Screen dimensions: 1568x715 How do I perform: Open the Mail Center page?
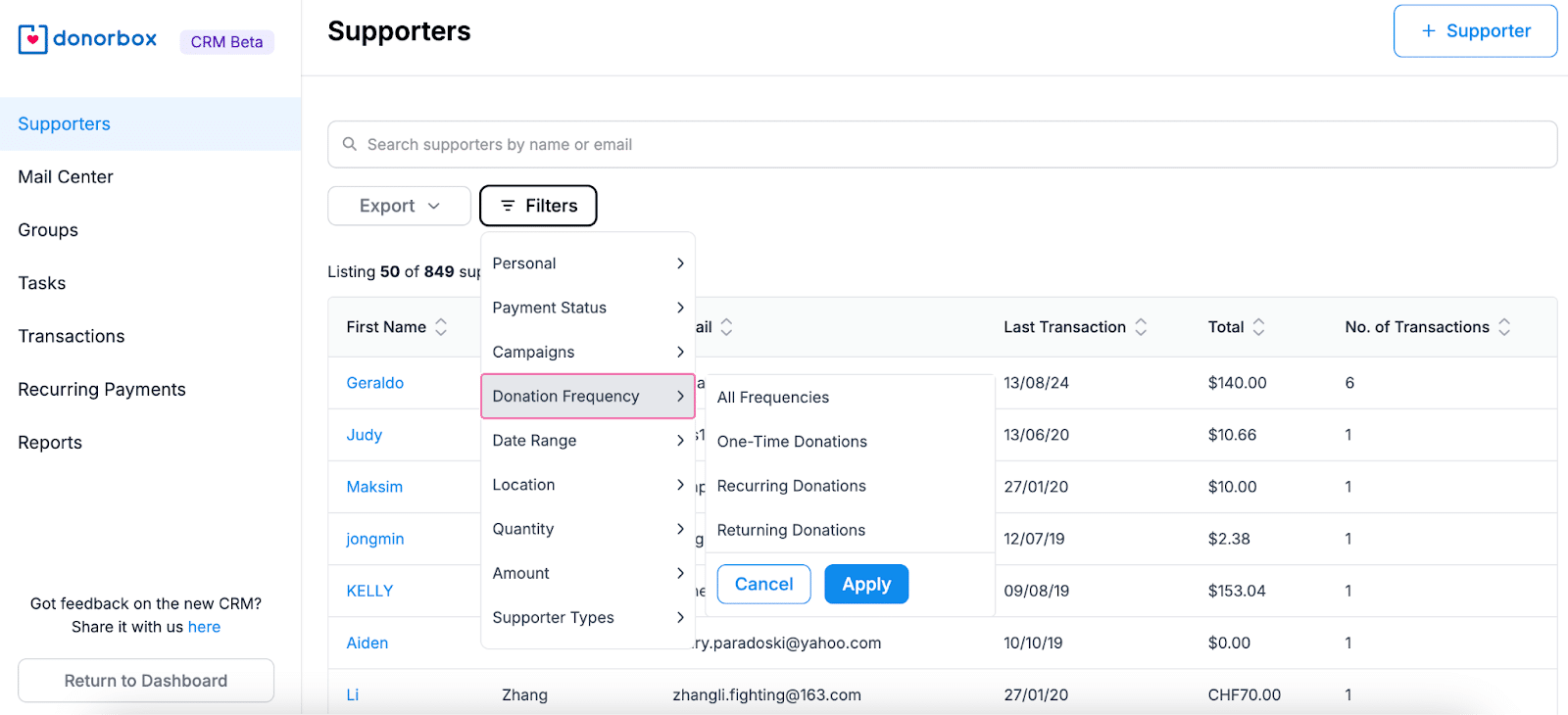click(x=66, y=177)
